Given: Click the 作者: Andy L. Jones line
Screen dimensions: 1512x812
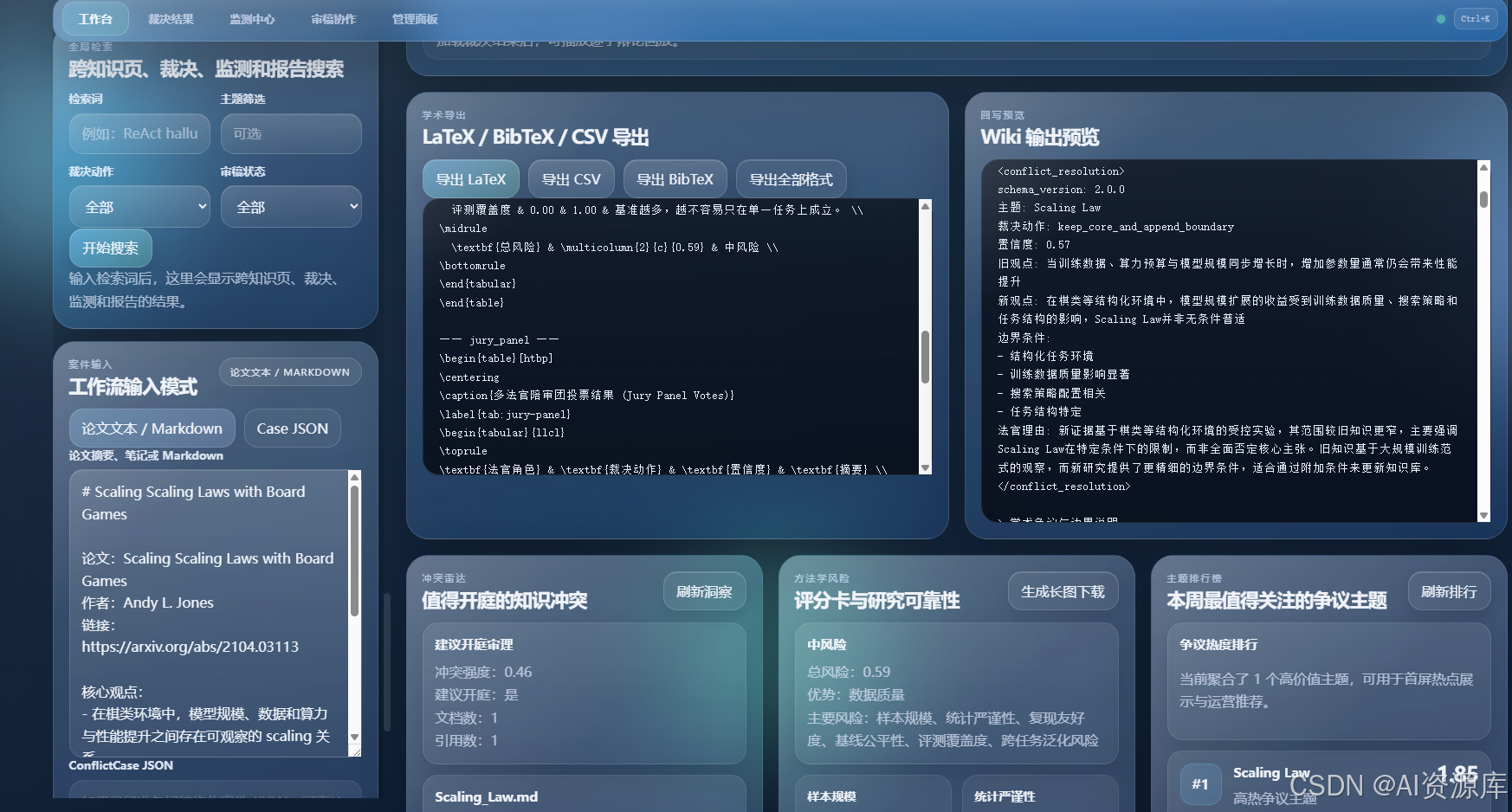Looking at the screenshot, I should pos(147,603).
